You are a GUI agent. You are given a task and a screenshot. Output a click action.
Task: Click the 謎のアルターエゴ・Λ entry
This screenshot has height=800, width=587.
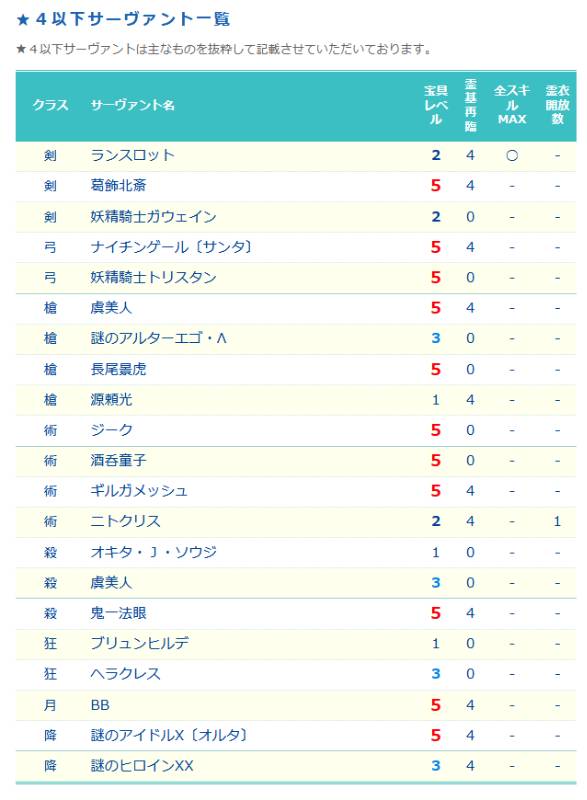pos(159,338)
